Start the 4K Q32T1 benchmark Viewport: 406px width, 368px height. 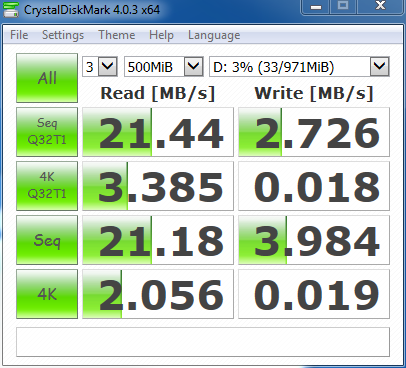pyautogui.click(x=47, y=186)
